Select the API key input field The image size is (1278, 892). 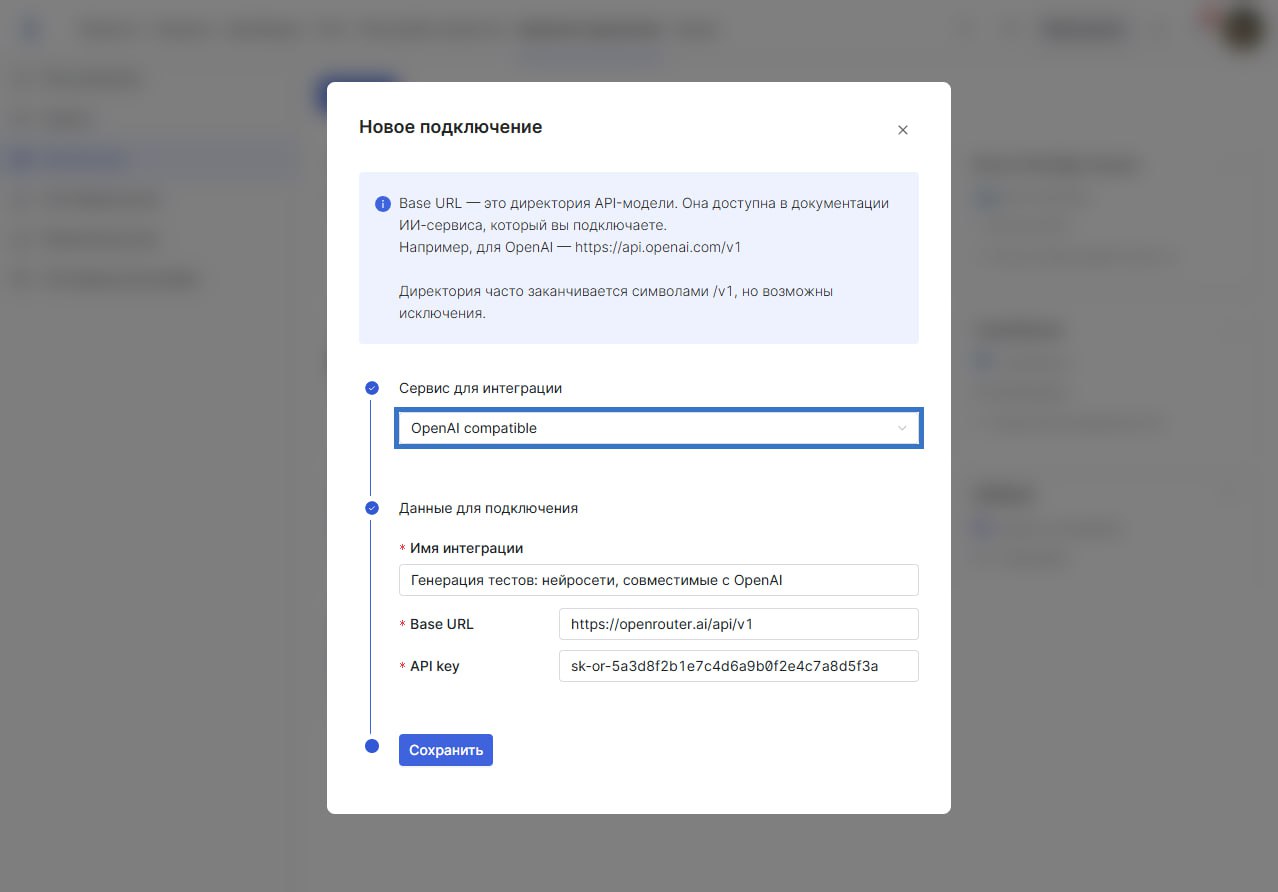(738, 666)
